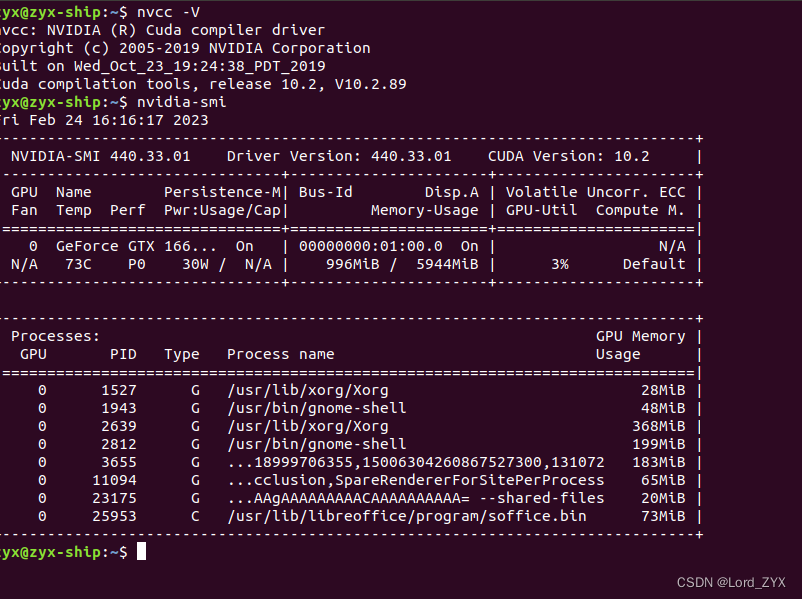Click the "Processes:" section heading
802x599 pixels.
[x=55, y=336]
